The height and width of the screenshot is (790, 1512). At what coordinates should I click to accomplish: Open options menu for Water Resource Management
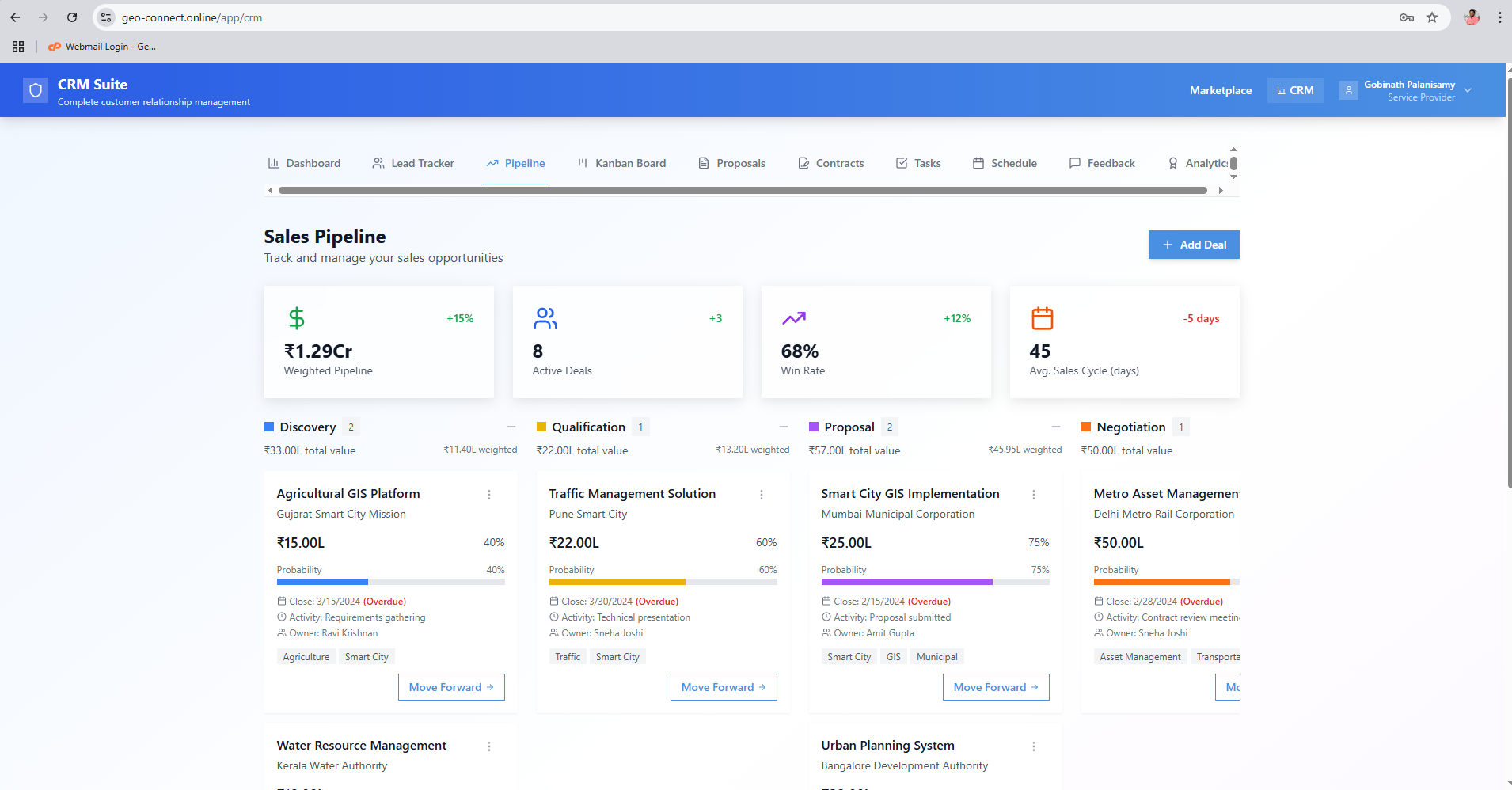[x=489, y=746]
